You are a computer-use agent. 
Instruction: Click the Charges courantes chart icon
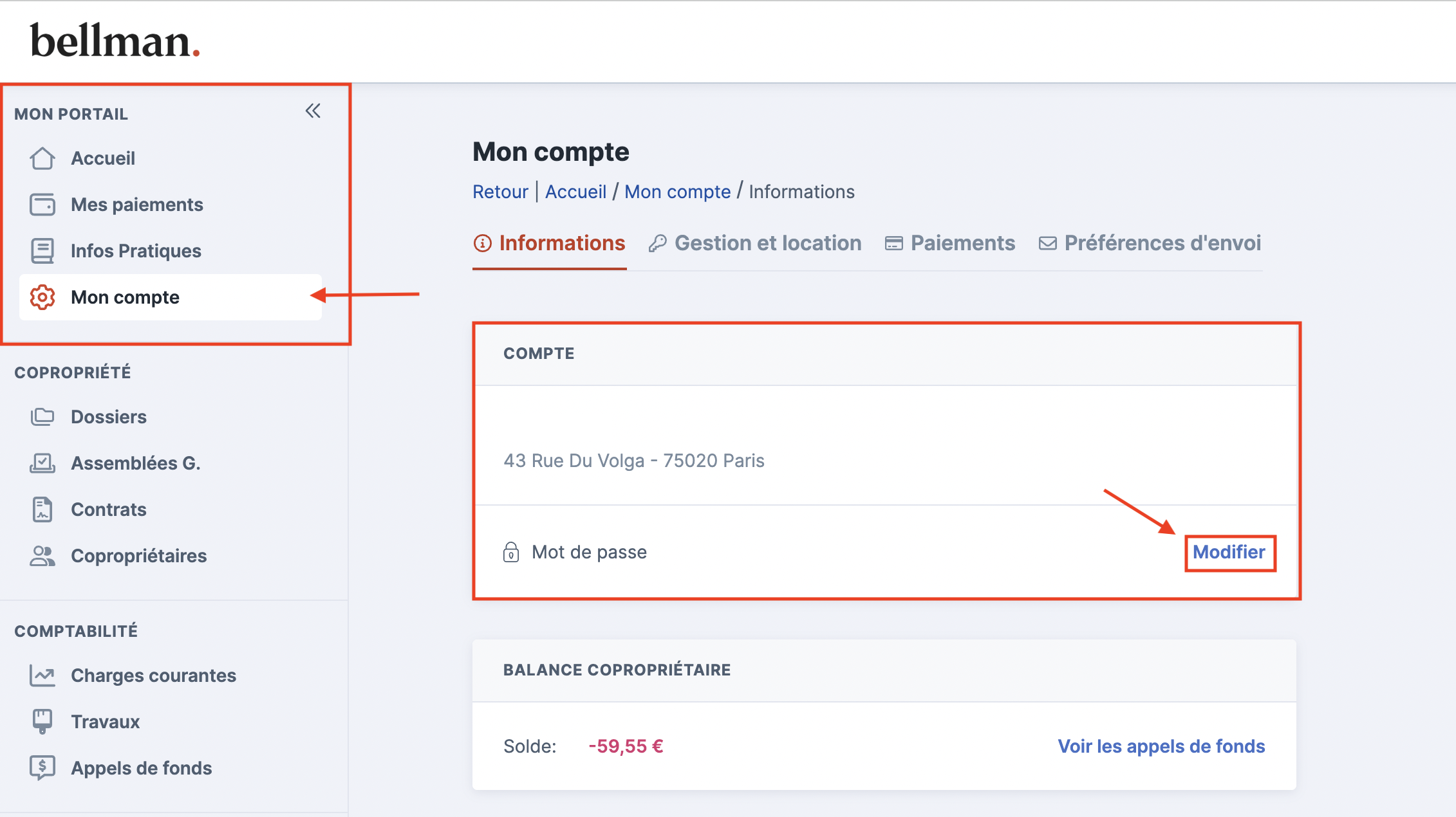point(42,675)
